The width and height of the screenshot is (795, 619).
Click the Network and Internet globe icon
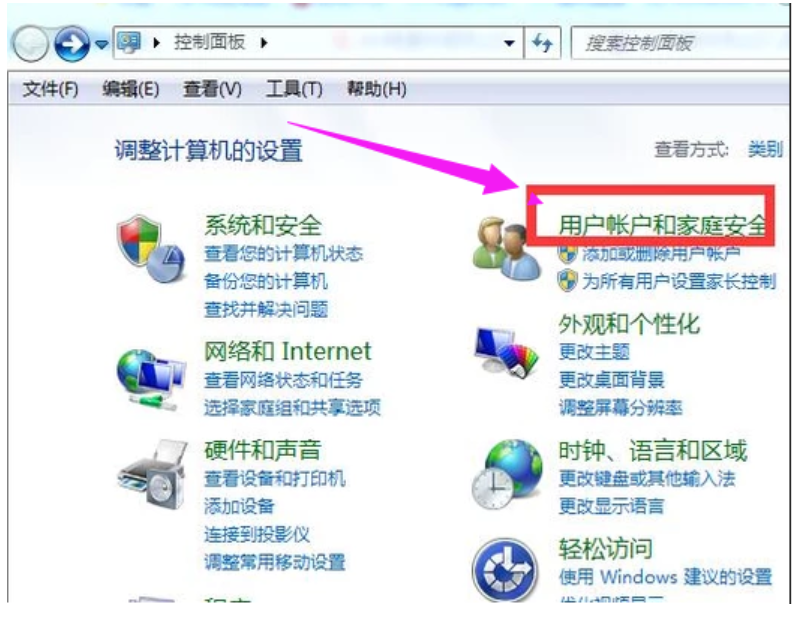pos(151,379)
